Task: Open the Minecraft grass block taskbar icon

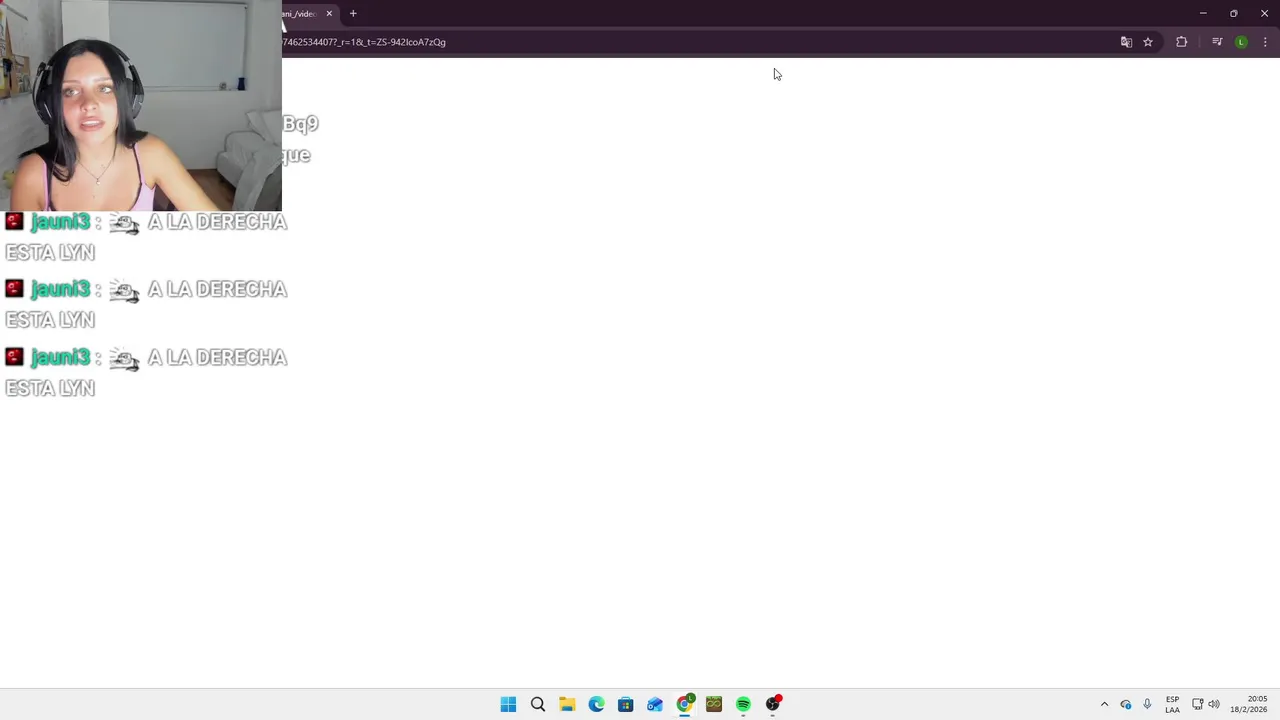Action: pyautogui.click(x=714, y=704)
